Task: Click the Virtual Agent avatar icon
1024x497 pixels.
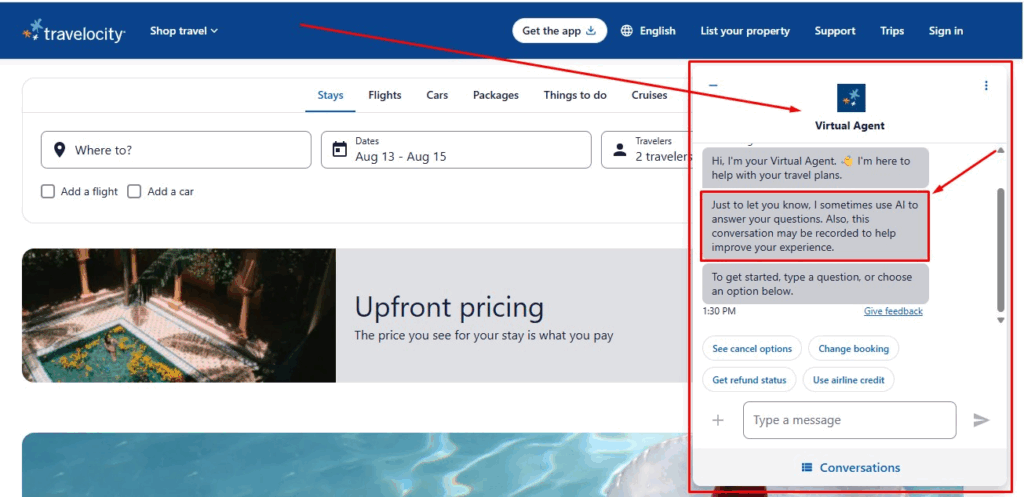Action: coord(851,98)
